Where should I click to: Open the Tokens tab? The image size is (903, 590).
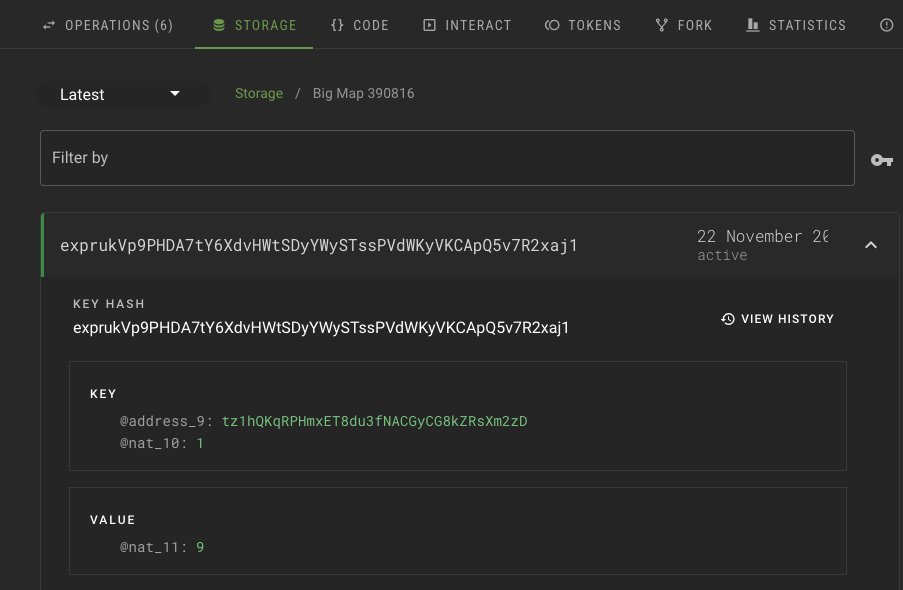[583, 25]
